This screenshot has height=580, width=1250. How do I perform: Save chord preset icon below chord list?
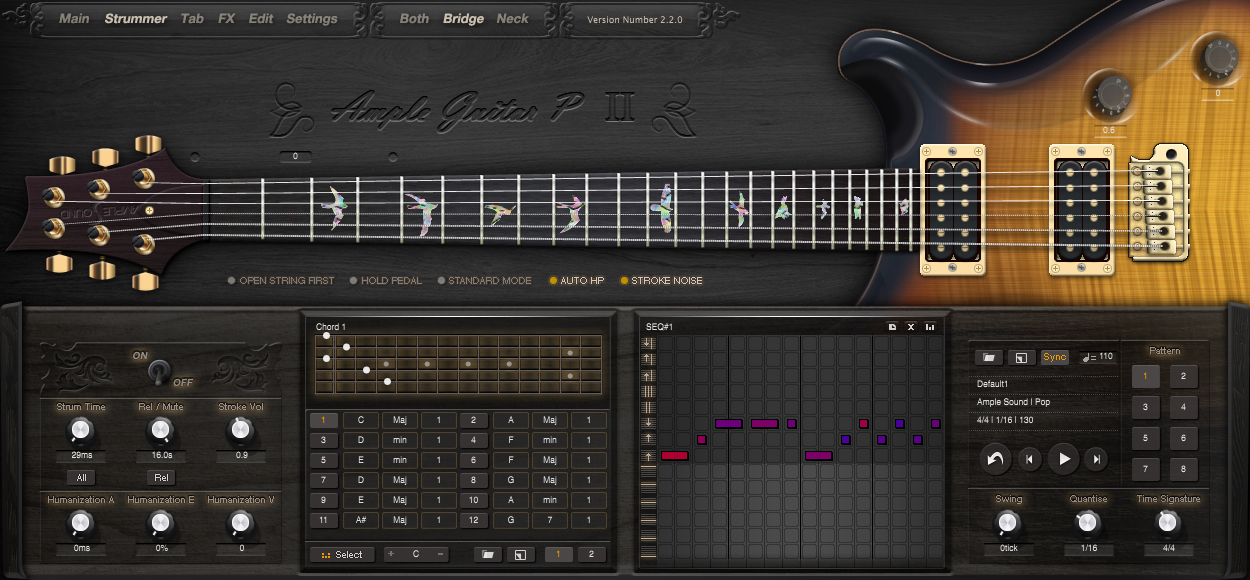tap(520, 554)
